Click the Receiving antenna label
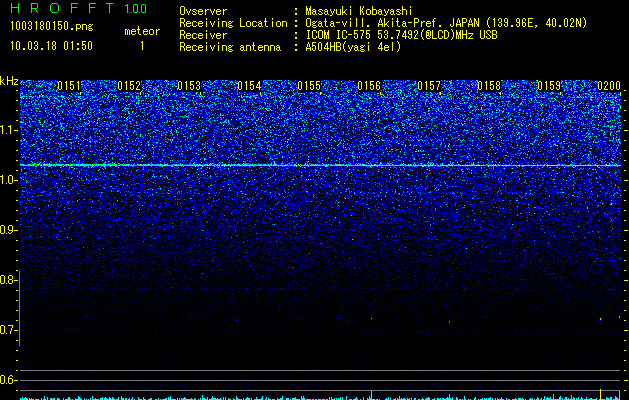The image size is (629, 400). [230, 47]
